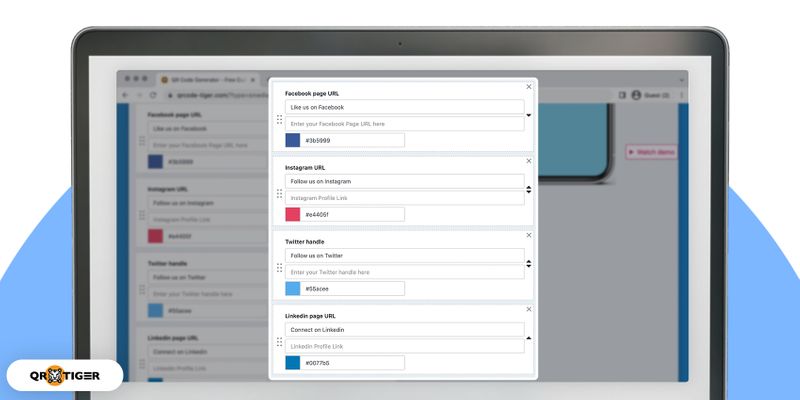Click the Instagram block drag handle
This screenshot has height=400, width=800.
[279, 193]
